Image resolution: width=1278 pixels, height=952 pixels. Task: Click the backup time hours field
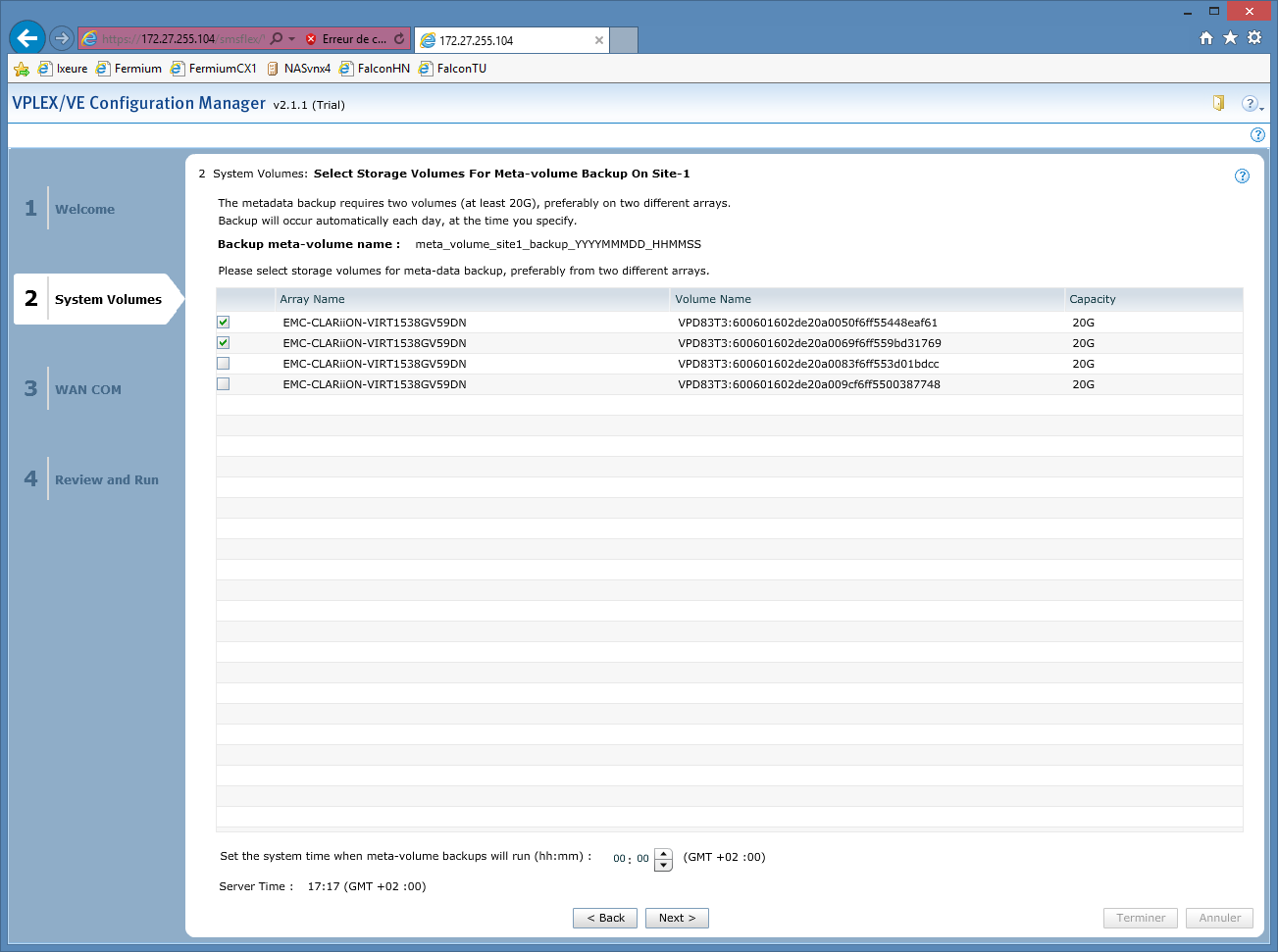pos(619,859)
